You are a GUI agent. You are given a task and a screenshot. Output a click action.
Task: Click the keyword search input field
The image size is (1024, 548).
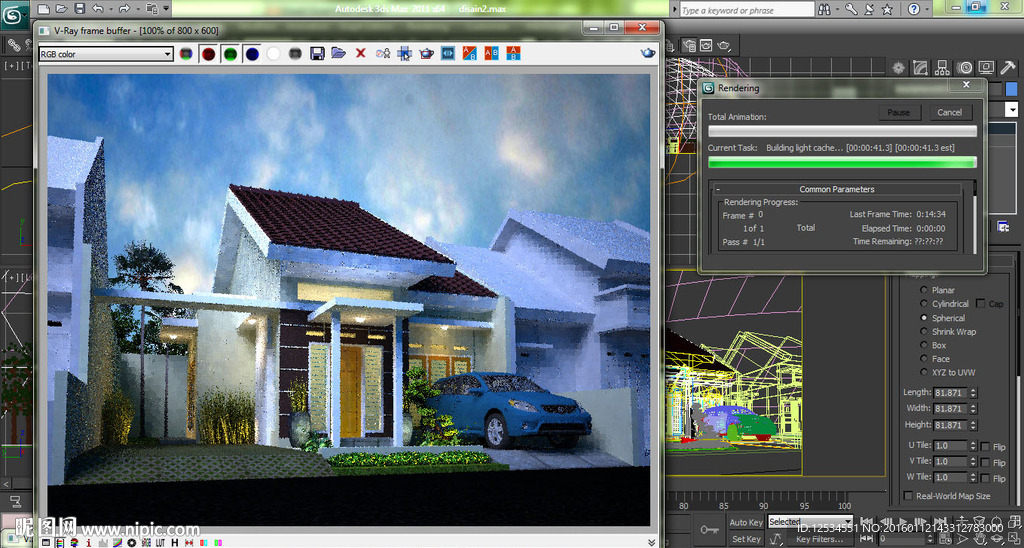(746, 10)
